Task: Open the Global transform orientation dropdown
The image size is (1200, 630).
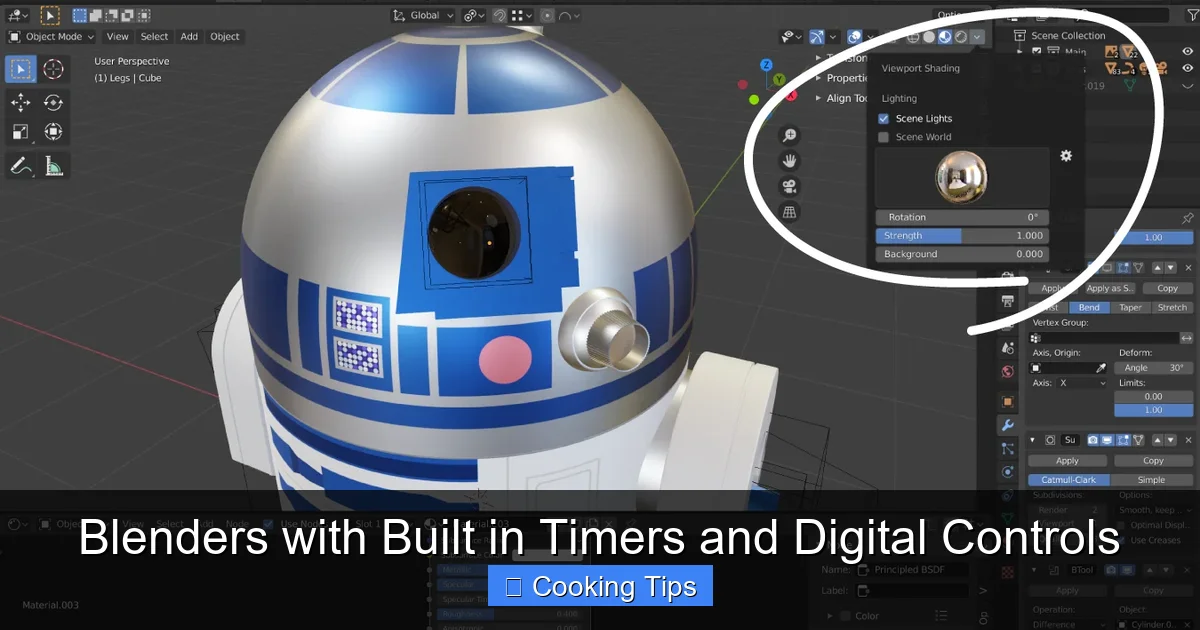Action: [x=421, y=15]
